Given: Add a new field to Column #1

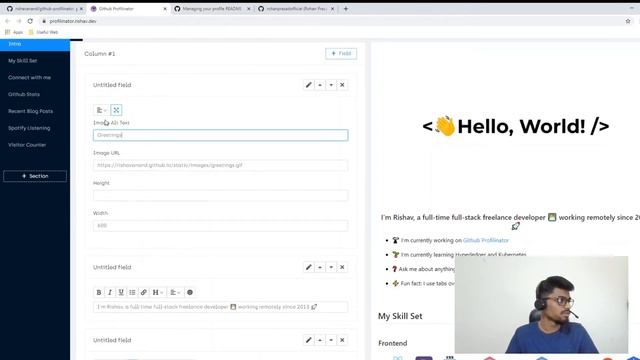Looking at the screenshot, I should [x=341, y=53].
